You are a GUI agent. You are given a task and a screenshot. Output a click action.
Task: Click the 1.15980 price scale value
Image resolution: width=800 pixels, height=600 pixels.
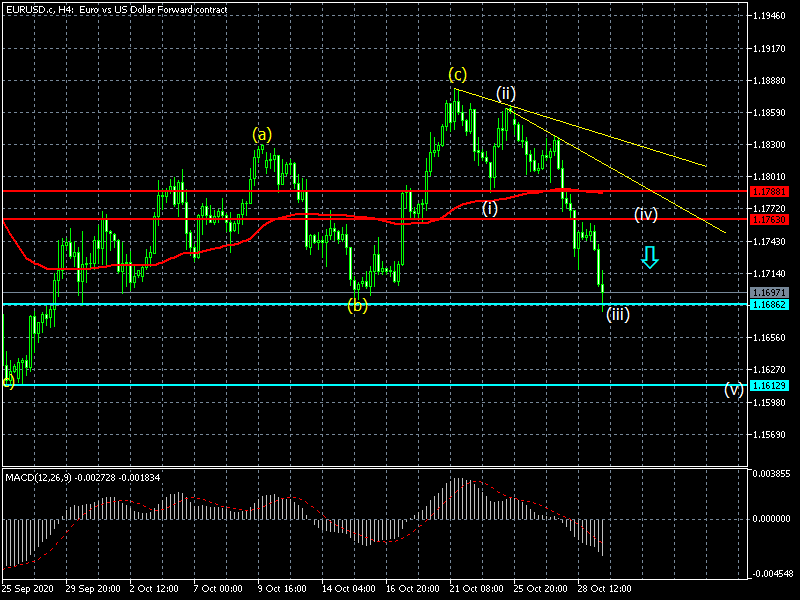coord(769,403)
